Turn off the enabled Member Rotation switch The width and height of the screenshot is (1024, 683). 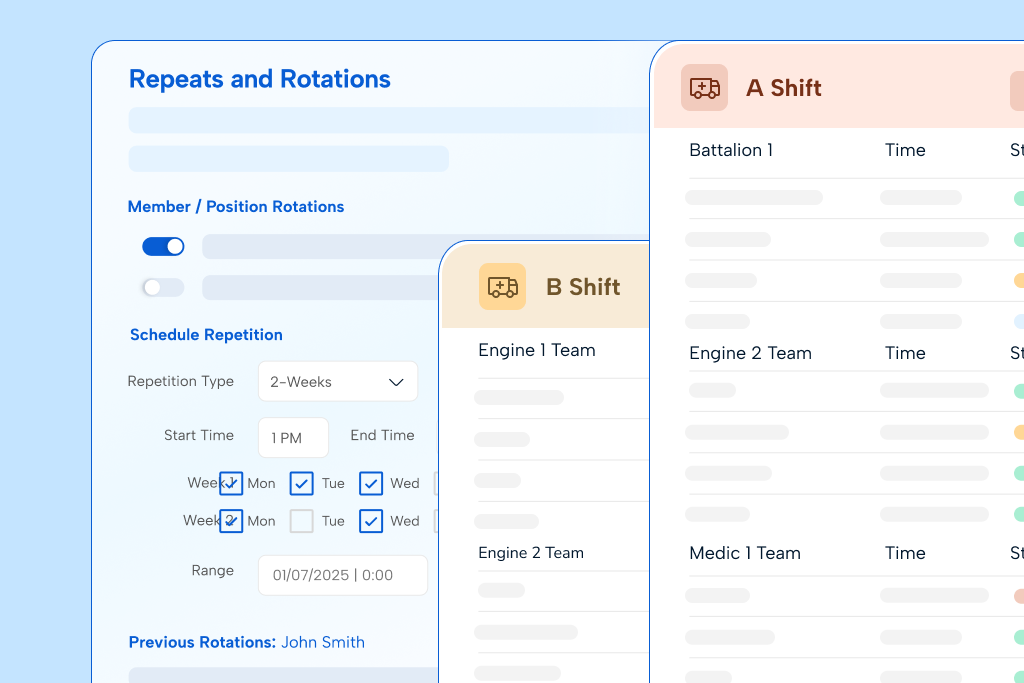point(163,247)
